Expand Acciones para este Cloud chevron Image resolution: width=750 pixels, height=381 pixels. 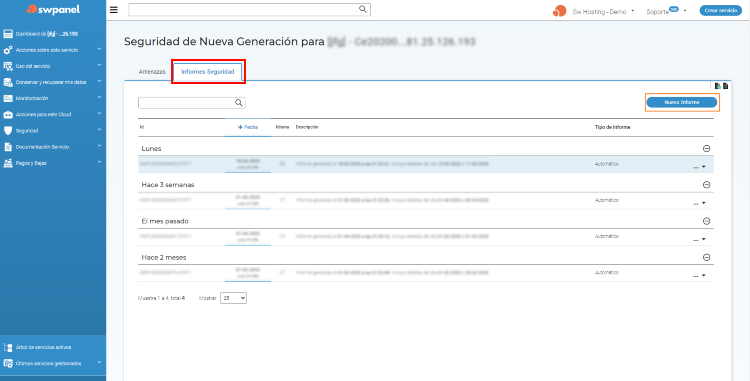click(x=99, y=114)
